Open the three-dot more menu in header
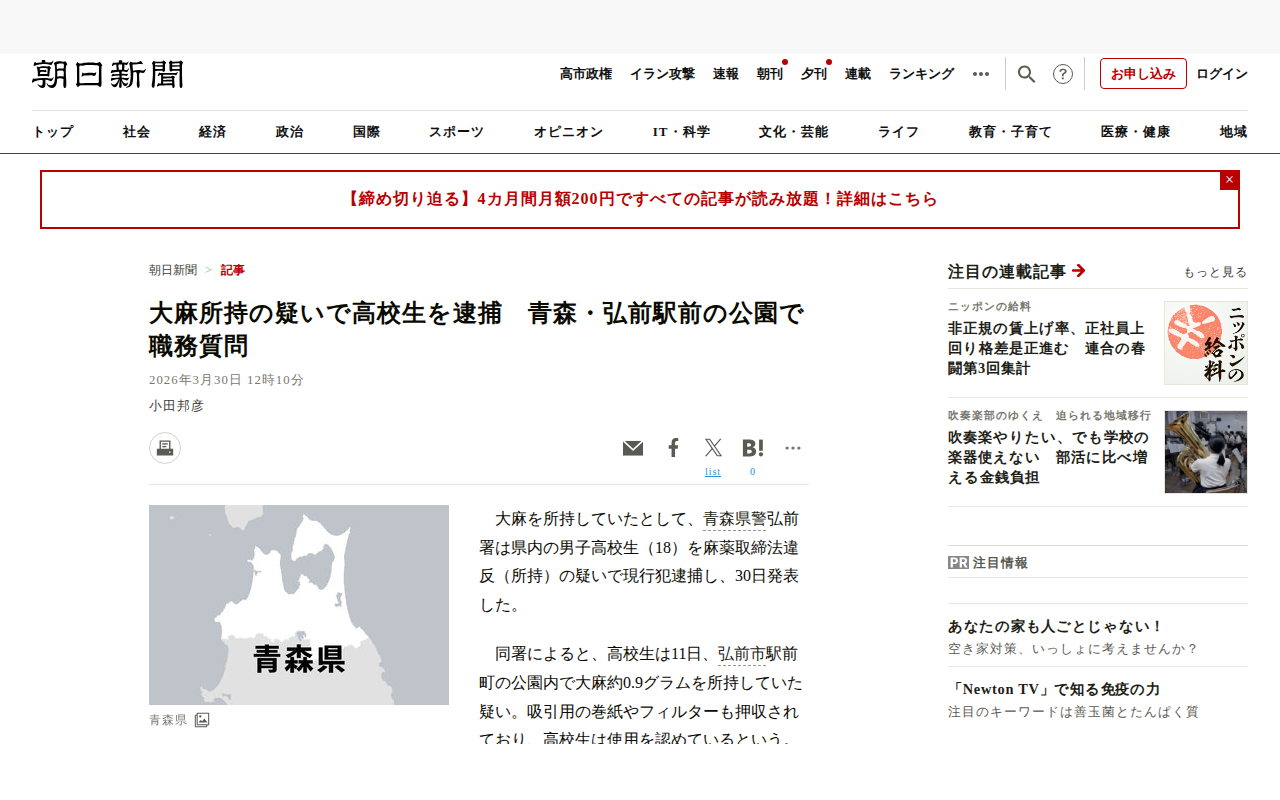This screenshot has width=1280, height=800. [x=981, y=74]
